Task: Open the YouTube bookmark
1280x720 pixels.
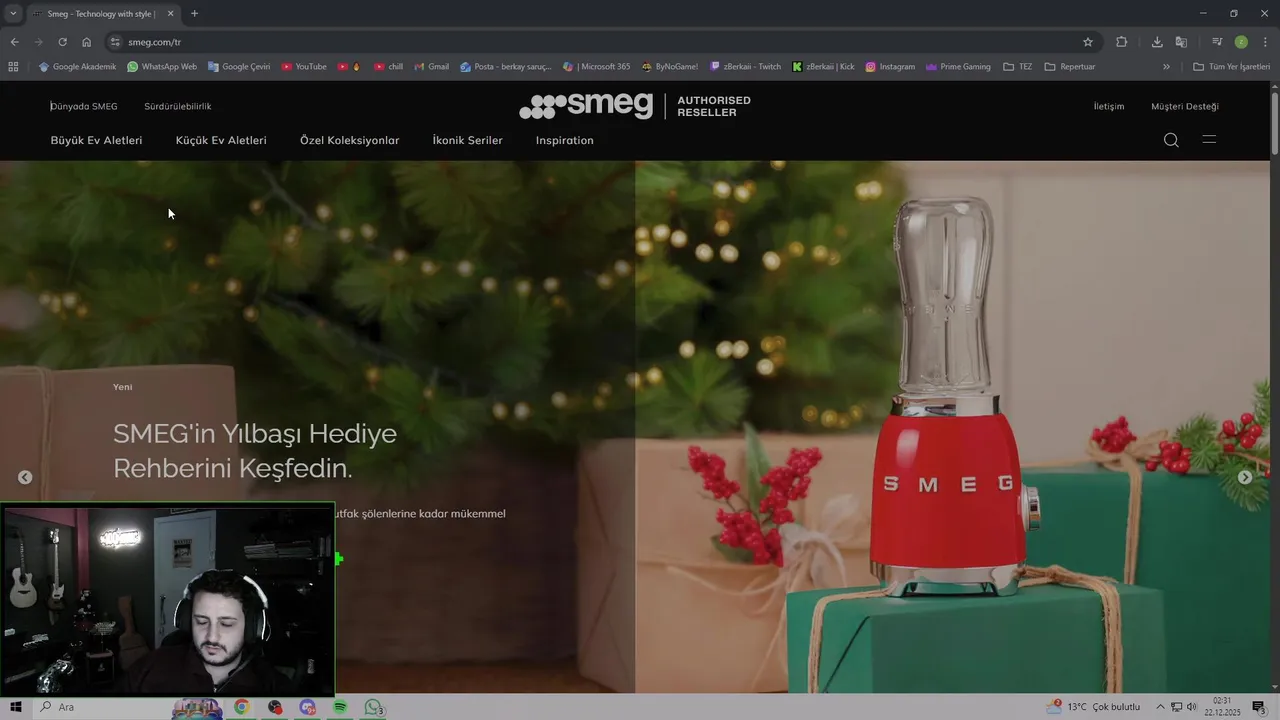Action: (x=304, y=67)
